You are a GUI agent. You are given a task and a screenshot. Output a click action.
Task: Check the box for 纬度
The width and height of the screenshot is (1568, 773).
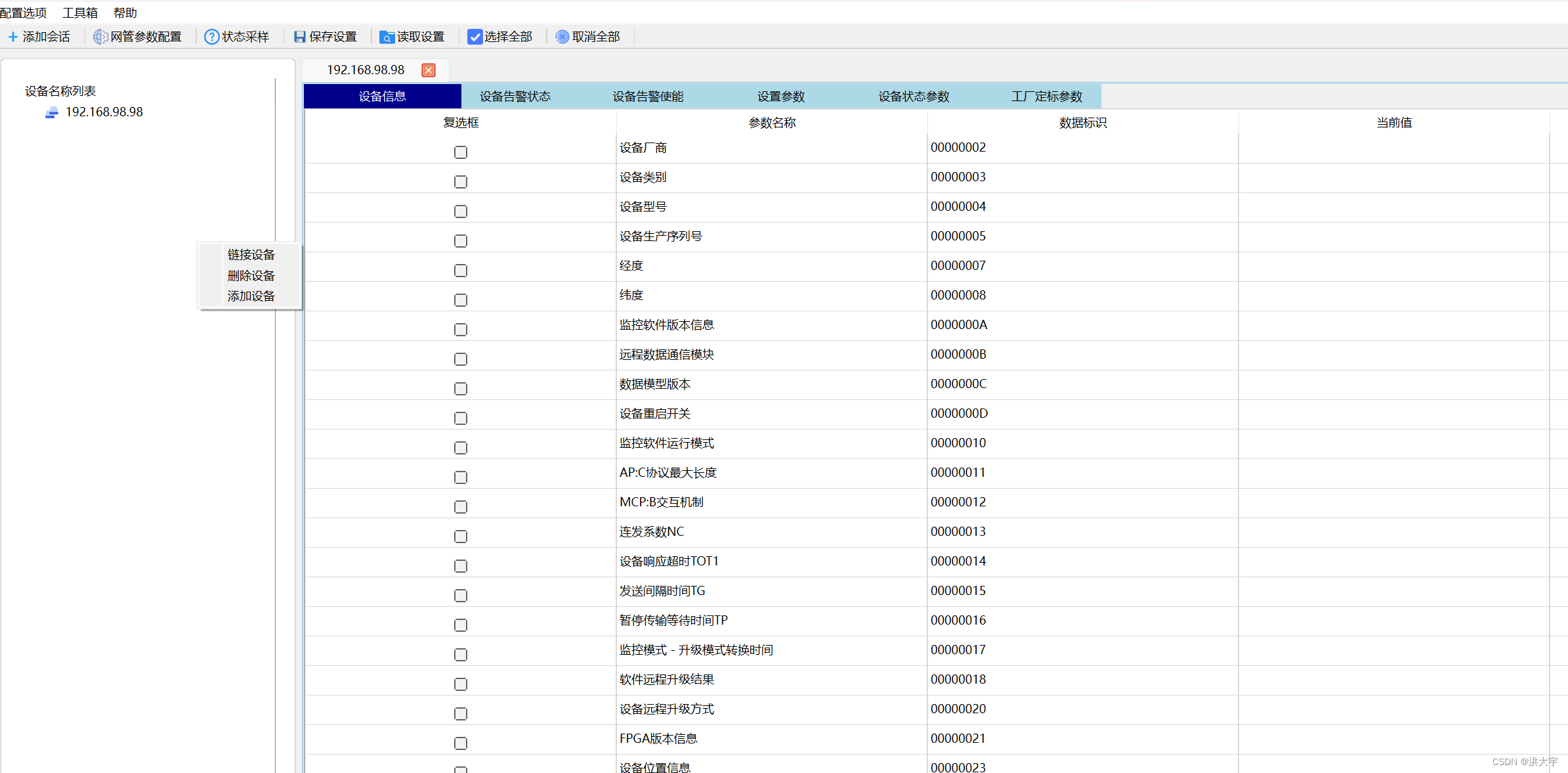click(x=461, y=300)
